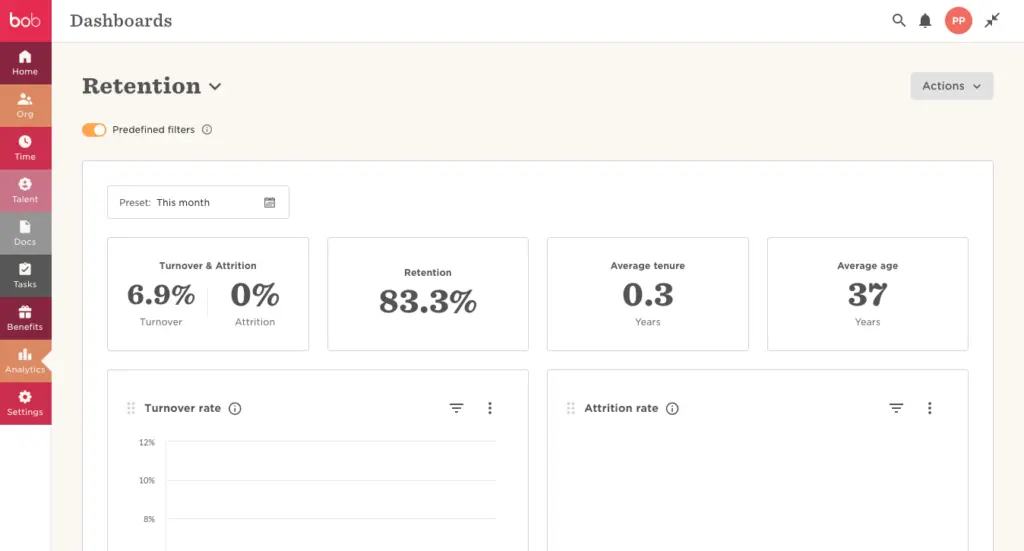Click the info icon beside Predefined filters
Viewport: 1024px width, 551px height.
(207, 130)
